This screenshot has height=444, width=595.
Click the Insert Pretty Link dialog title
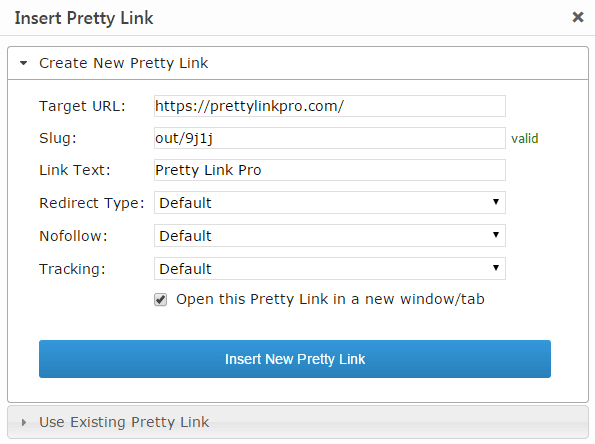(84, 18)
